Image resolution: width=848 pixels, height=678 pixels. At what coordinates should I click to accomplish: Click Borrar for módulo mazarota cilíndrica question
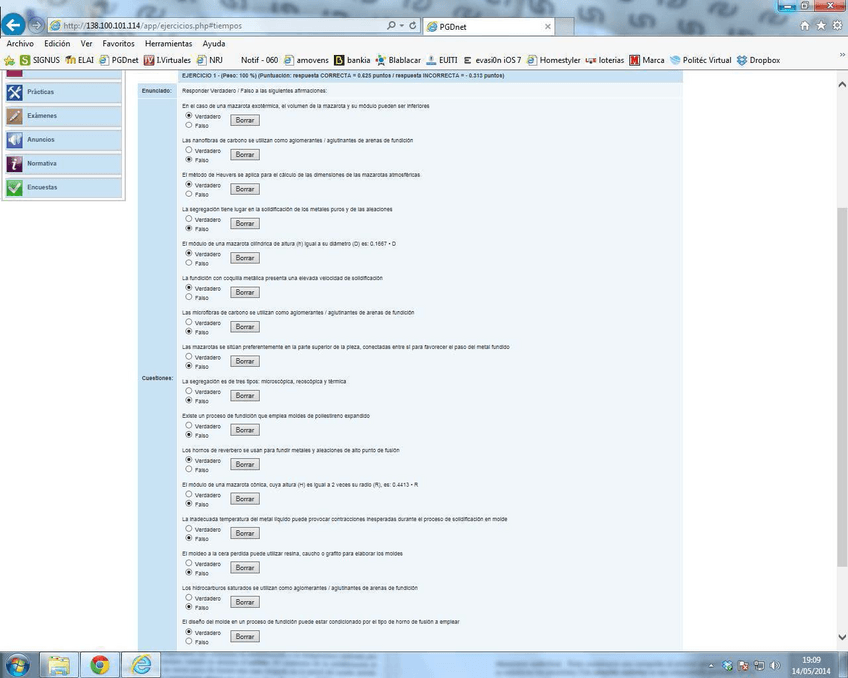click(x=244, y=258)
